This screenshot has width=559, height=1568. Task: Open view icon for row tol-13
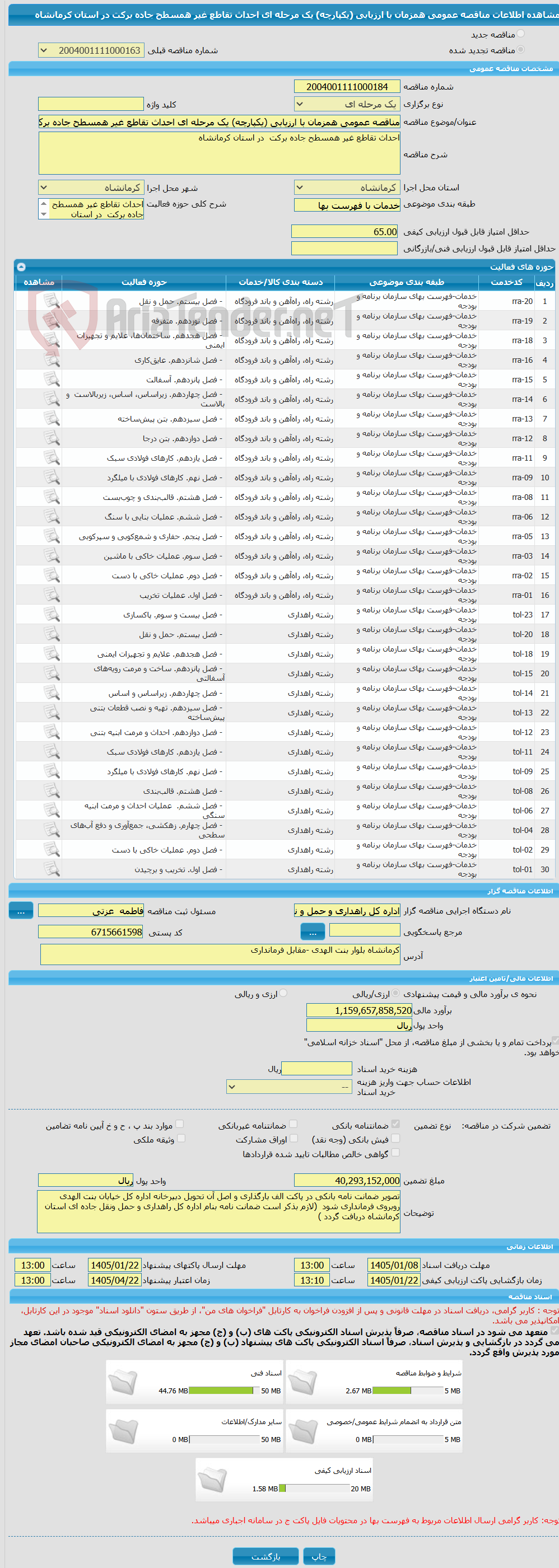click(x=52, y=712)
